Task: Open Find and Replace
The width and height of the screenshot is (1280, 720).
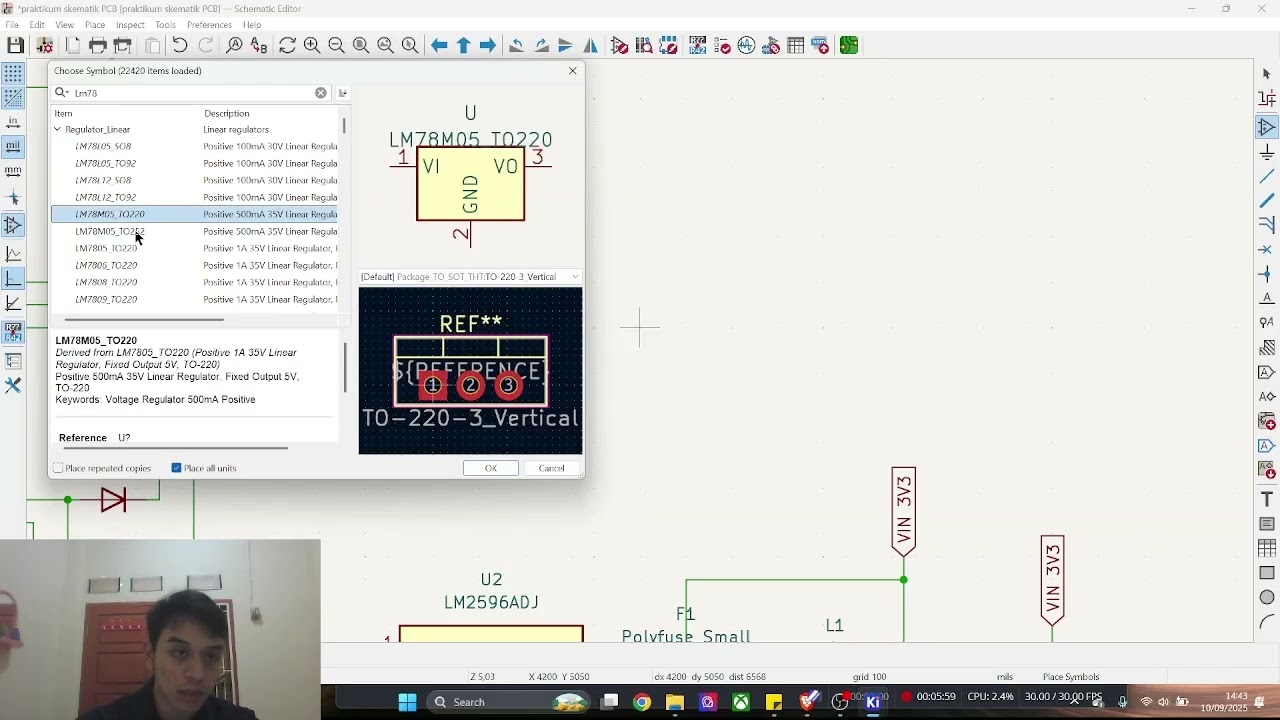Action: 259,46
